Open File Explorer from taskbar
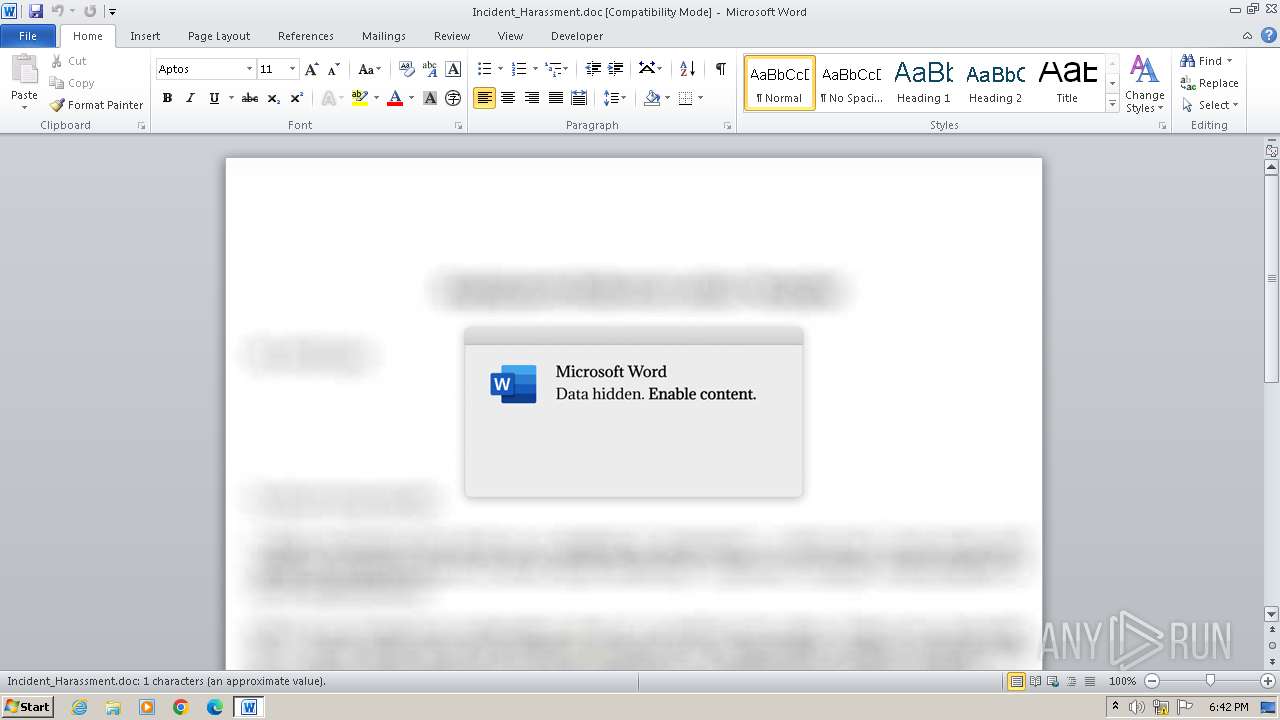Screen dimensions: 1280x720 click(x=113, y=707)
